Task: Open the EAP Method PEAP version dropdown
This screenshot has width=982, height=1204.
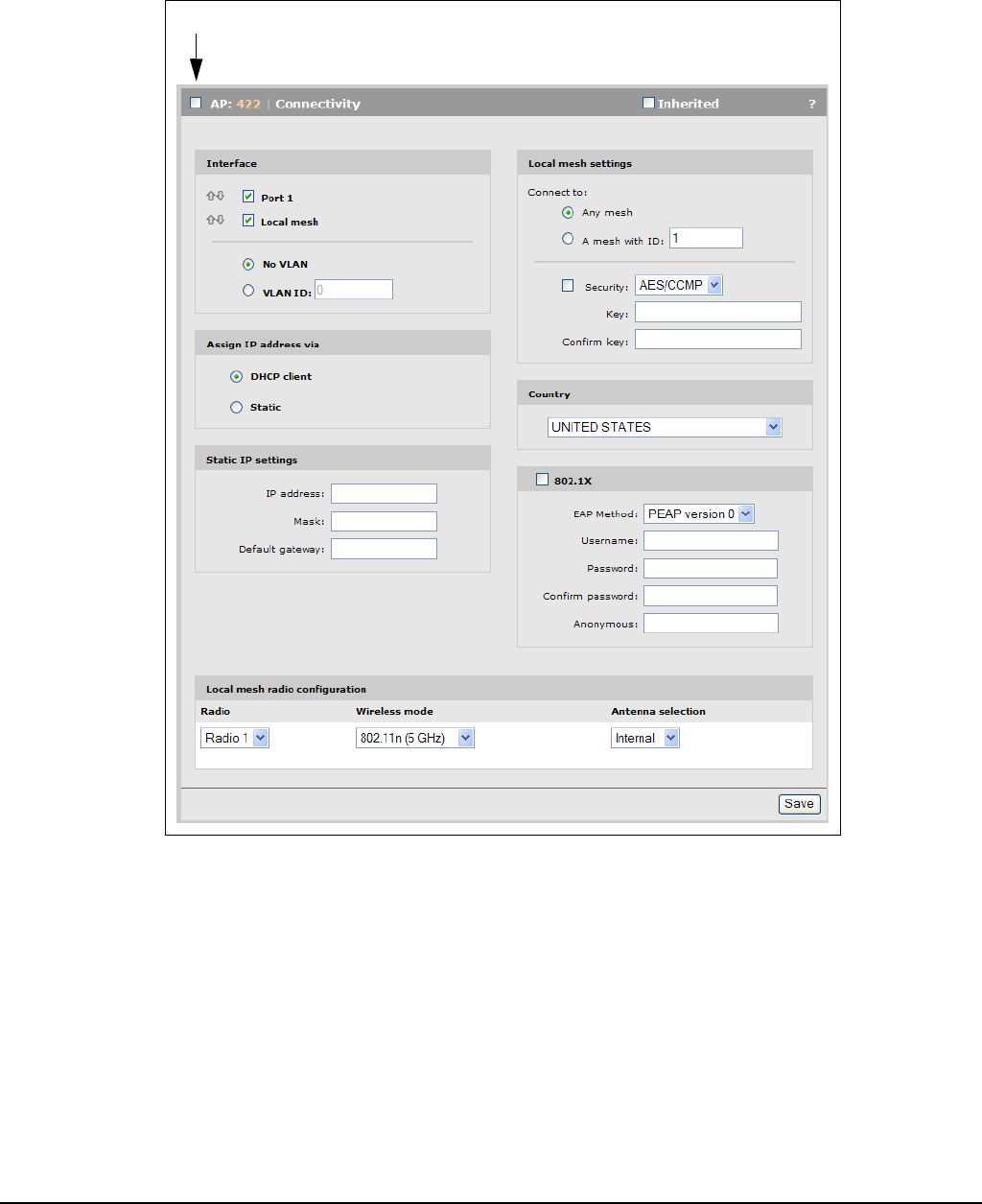Action: 699,514
